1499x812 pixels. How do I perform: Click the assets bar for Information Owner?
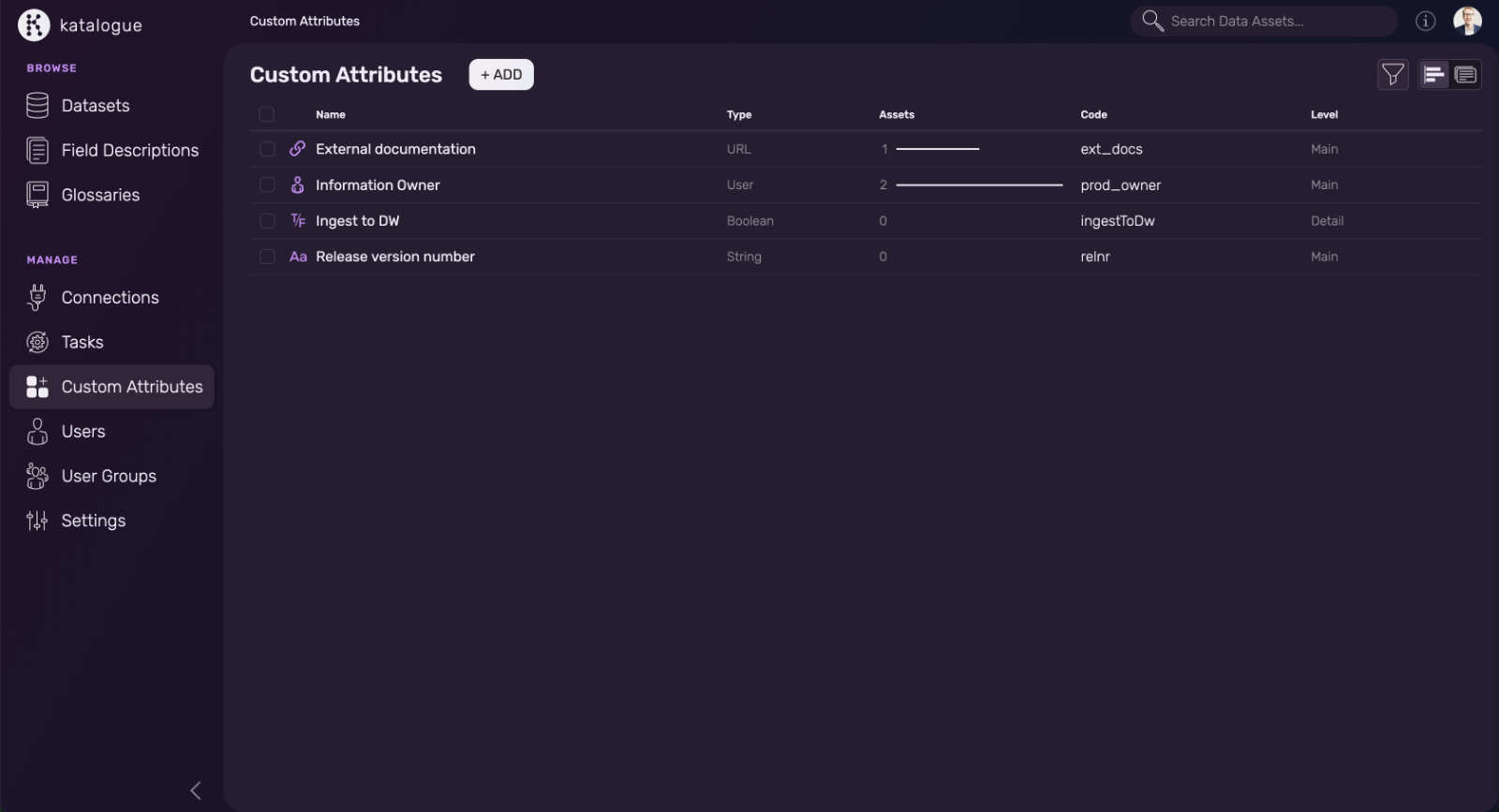coord(979,185)
